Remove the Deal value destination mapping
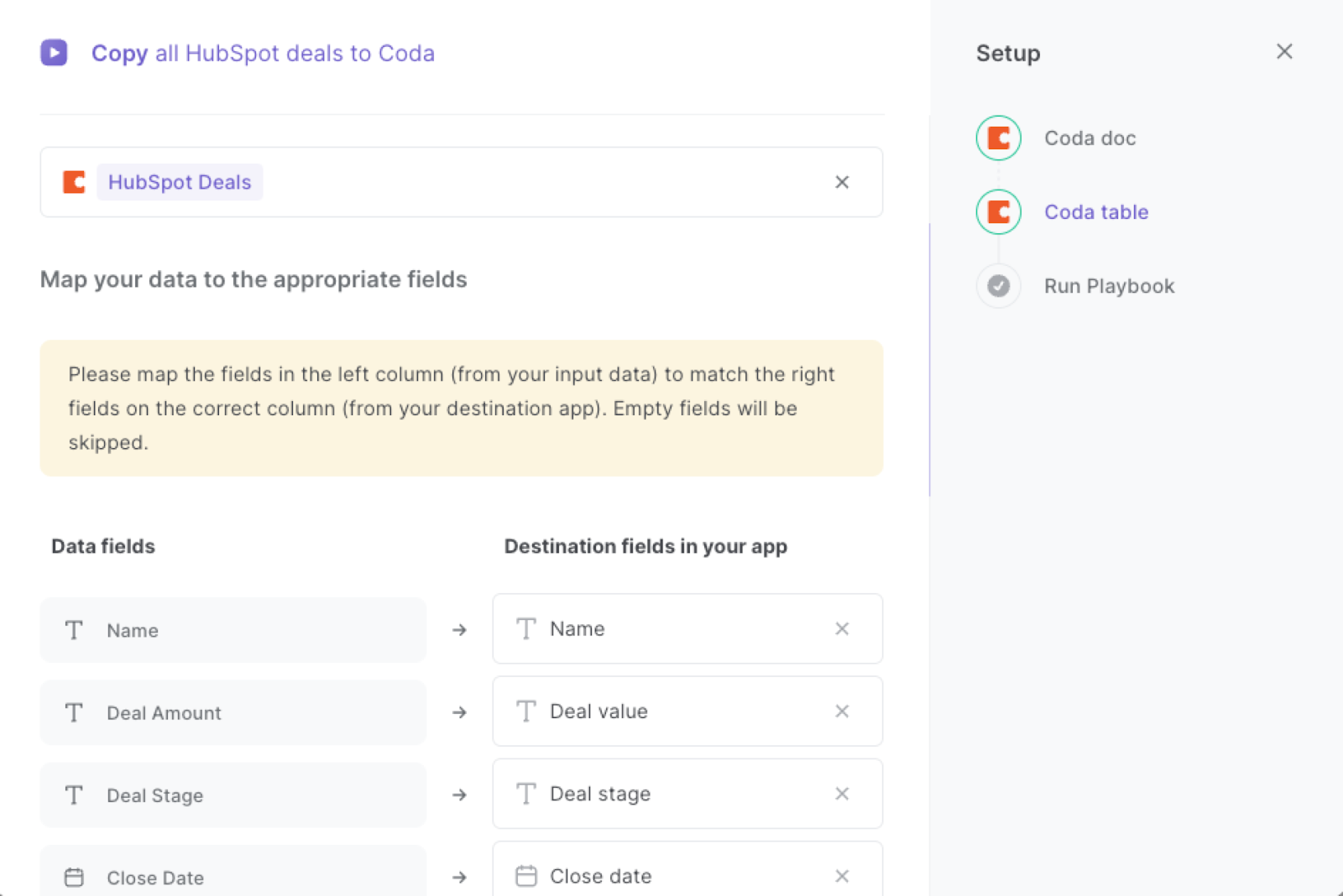 [x=842, y=711]
